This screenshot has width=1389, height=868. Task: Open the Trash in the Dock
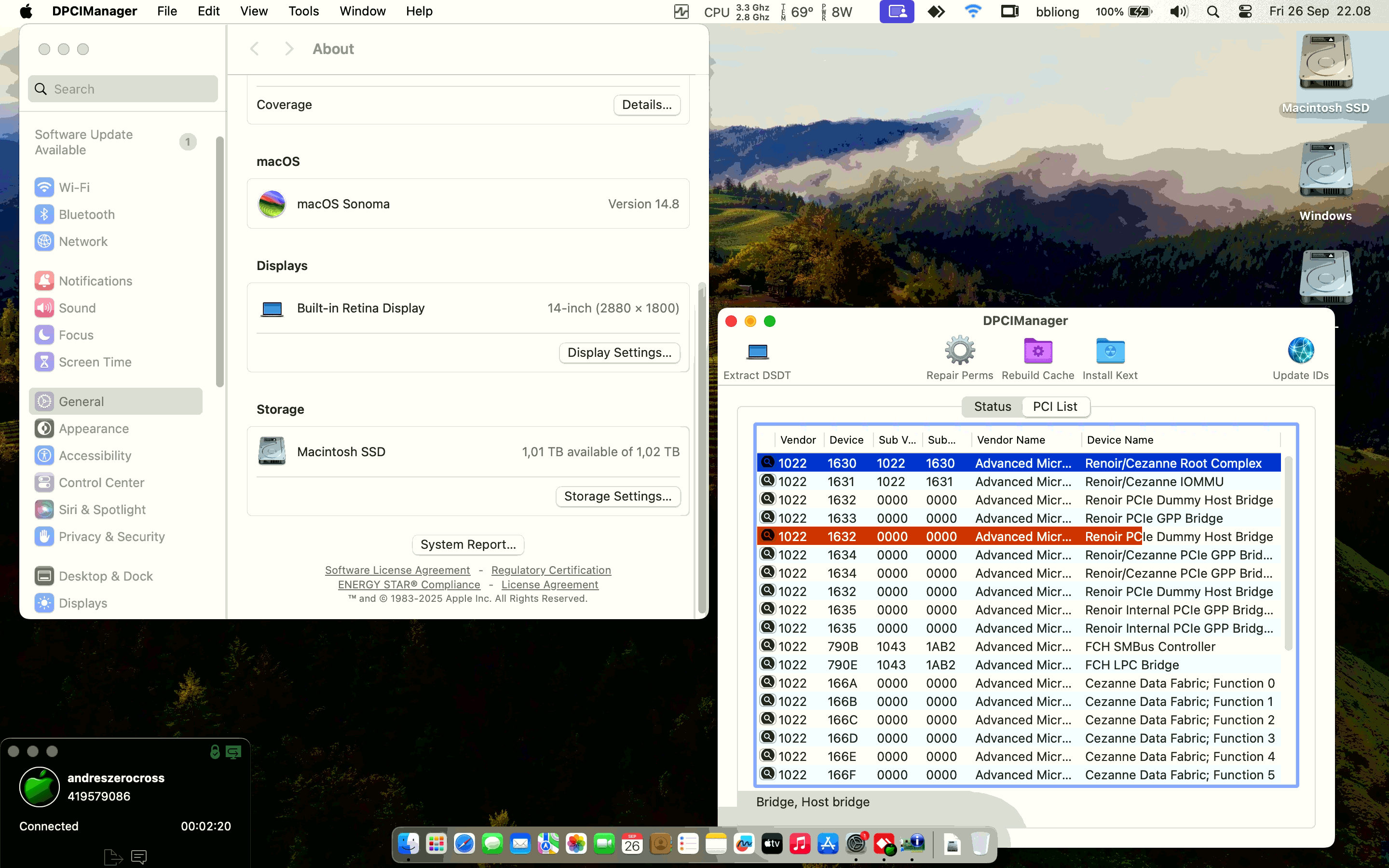tap(980, 843)
